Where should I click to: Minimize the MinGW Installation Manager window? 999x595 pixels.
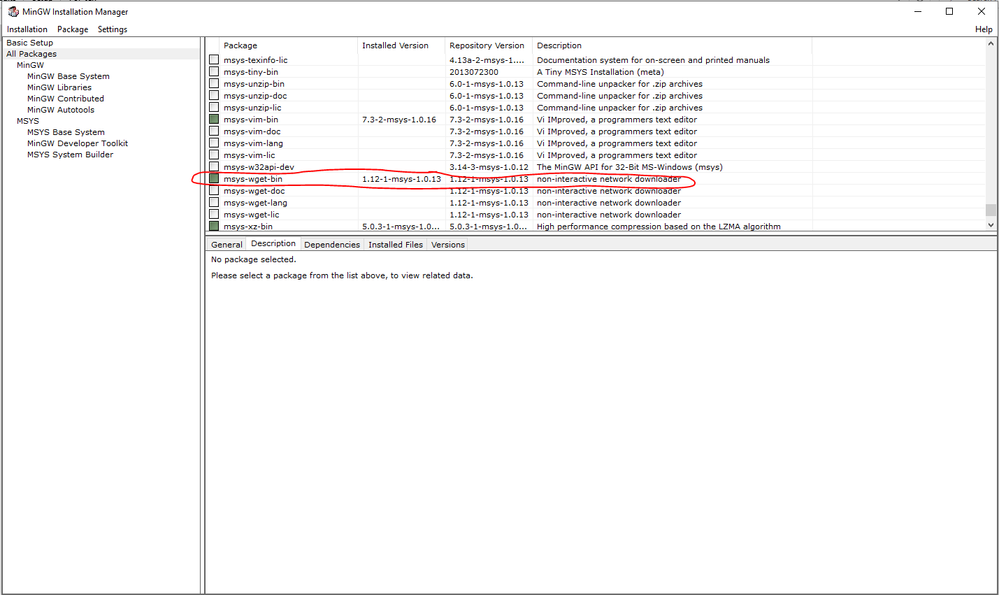pos(918,11)
